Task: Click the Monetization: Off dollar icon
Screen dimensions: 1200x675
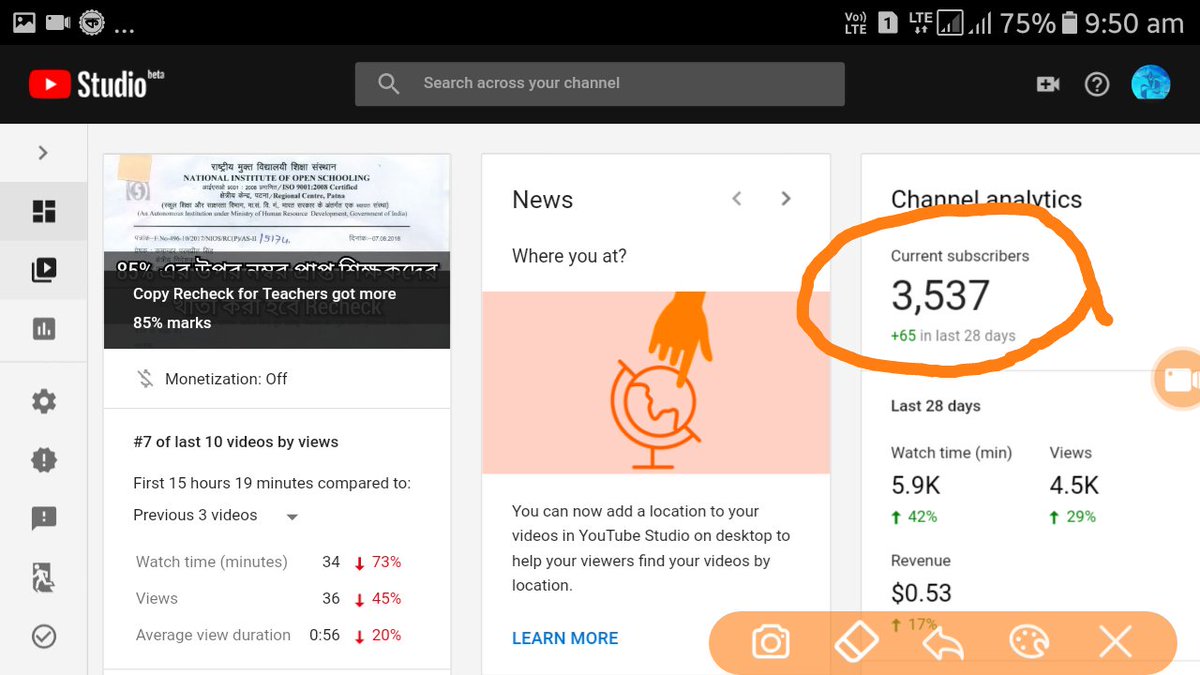Action: pos(145,379)
